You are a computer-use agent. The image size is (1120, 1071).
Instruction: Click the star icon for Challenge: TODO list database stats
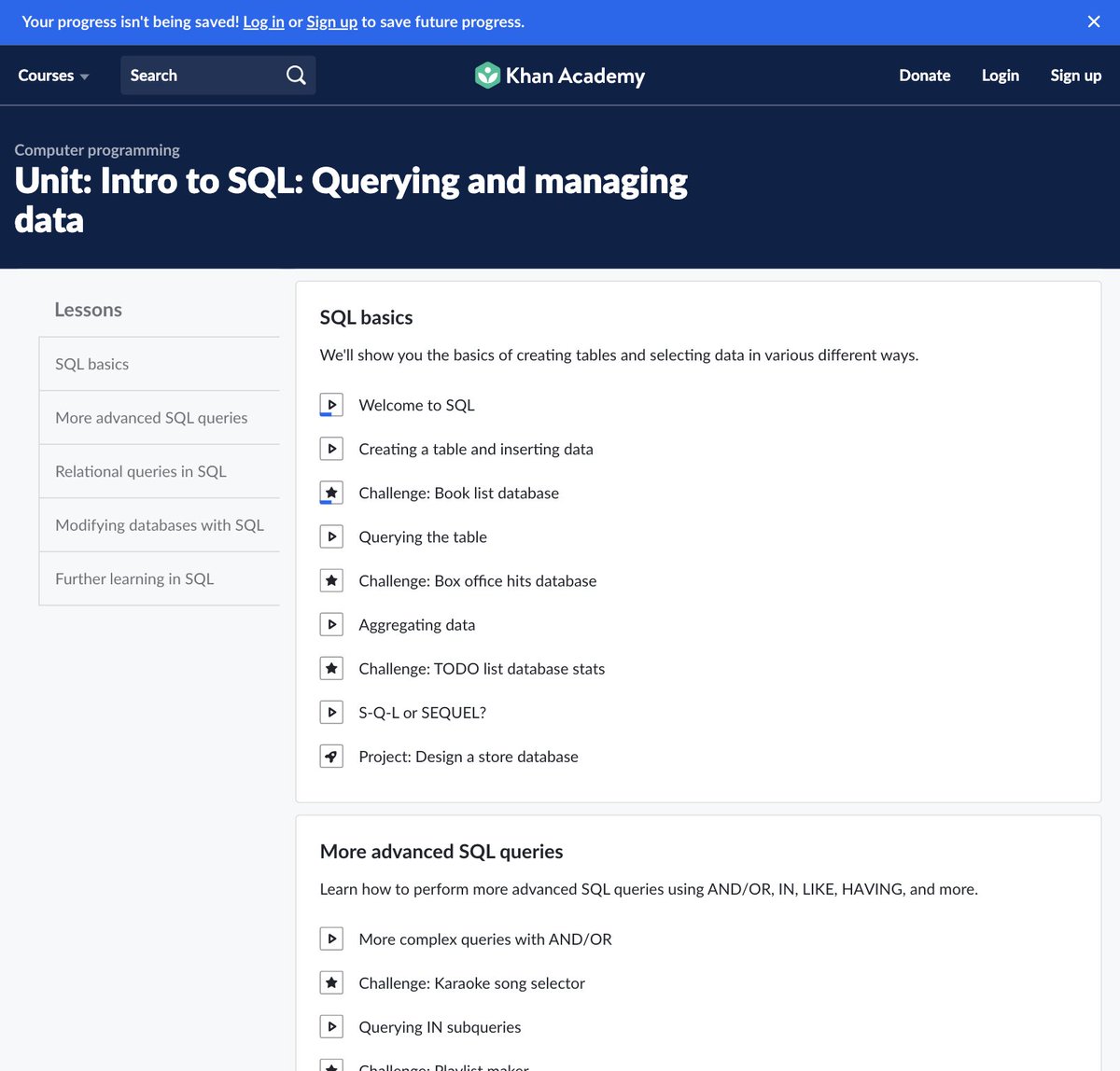click(x=331, y=668)
